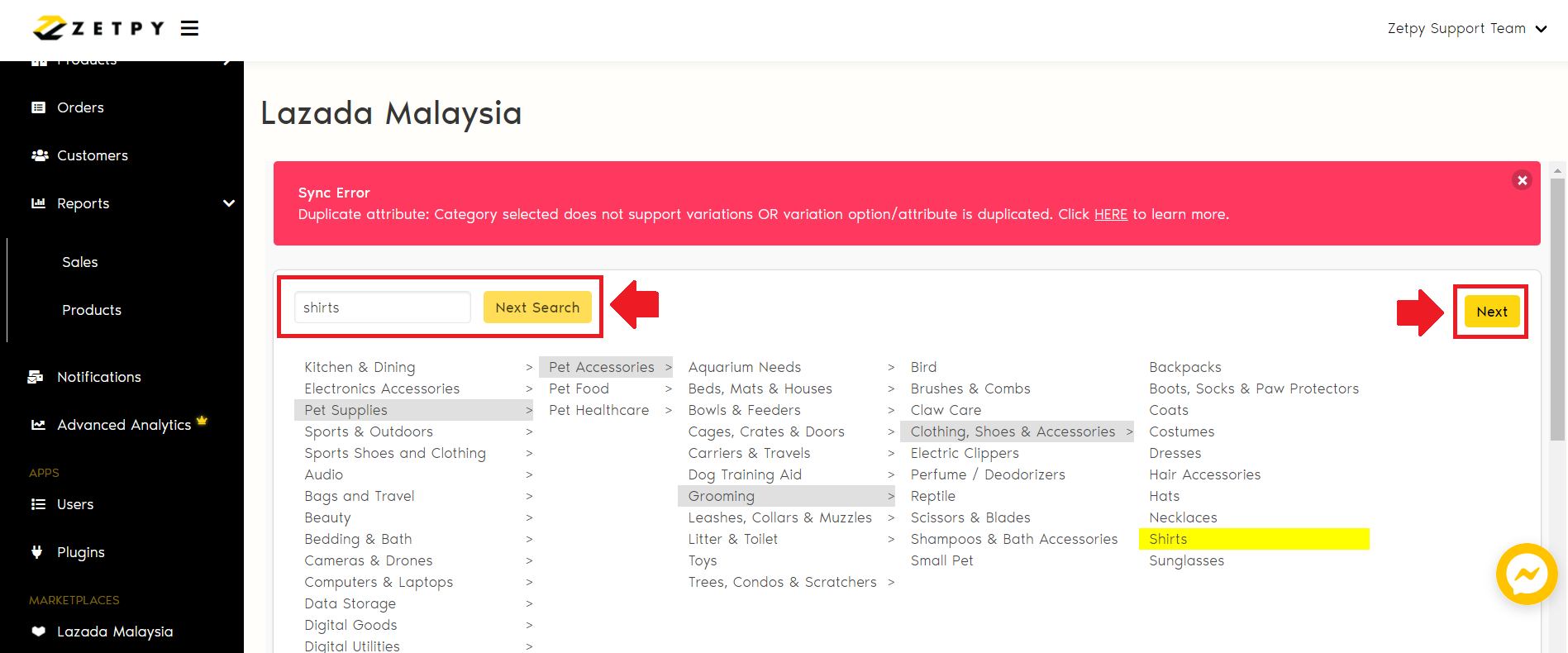The height and width of the screenshot is (653, 1568).
Task: Dismiss the Sync Error alert
Action: click(1522, 180)
